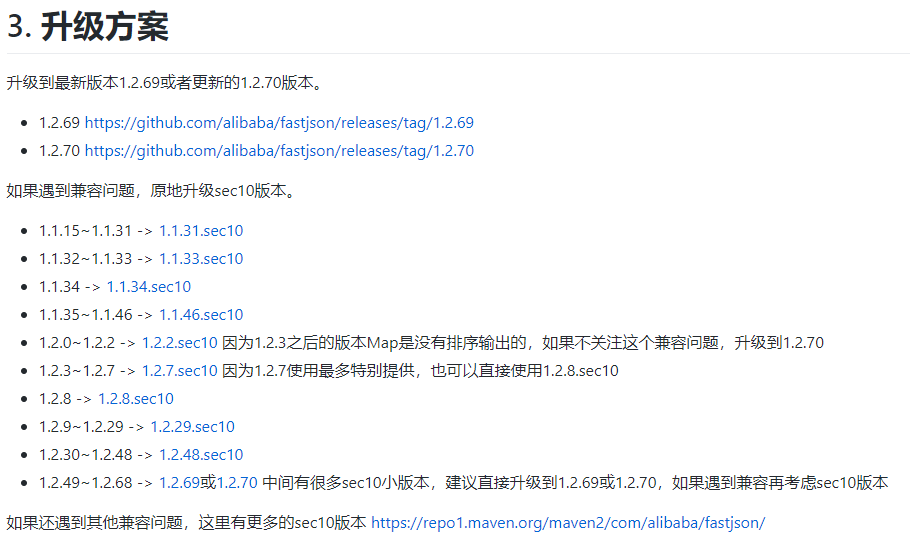Image resolution: width=910 pixels, height=542 pixels.
Task: Open the 1.1.34.sec10 version link
Action: pos(149,287)
